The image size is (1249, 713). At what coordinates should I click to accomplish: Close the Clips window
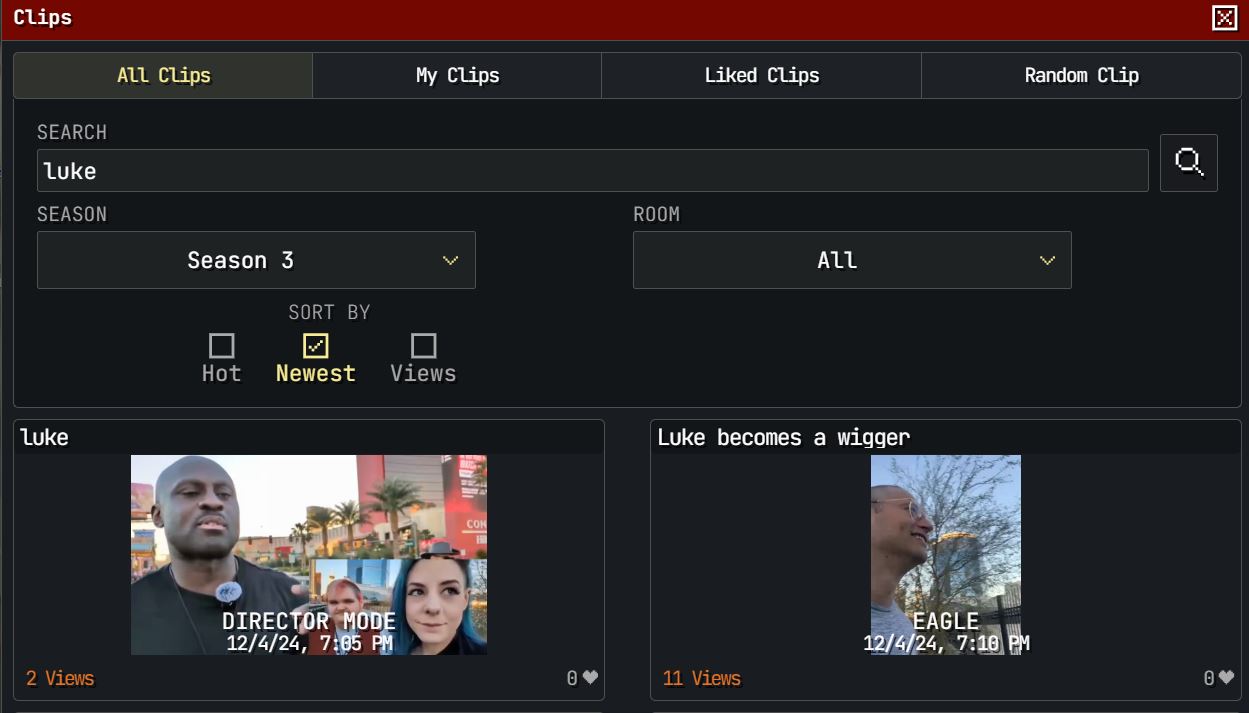[1225, 18]
